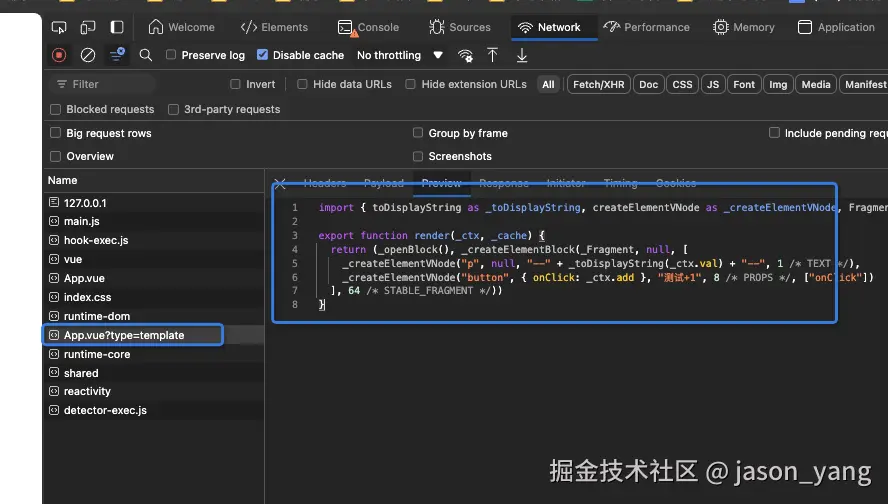Stop recording the network log
This screenshot has width=888, height=504.
tap(59, 55)
